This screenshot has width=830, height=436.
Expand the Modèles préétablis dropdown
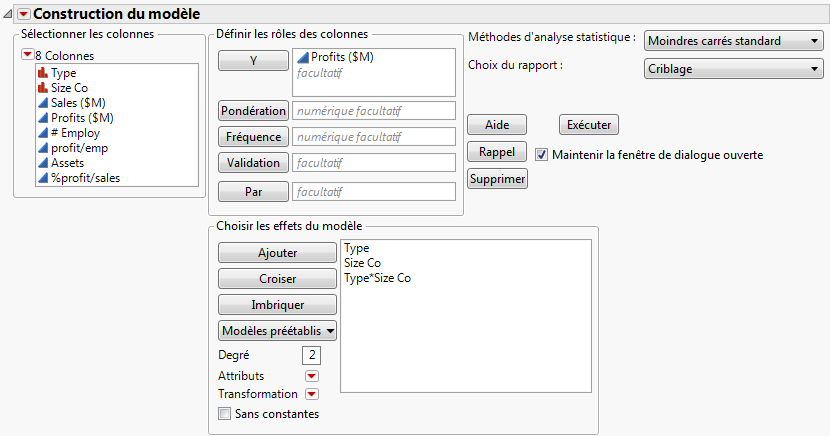[278, 329]
